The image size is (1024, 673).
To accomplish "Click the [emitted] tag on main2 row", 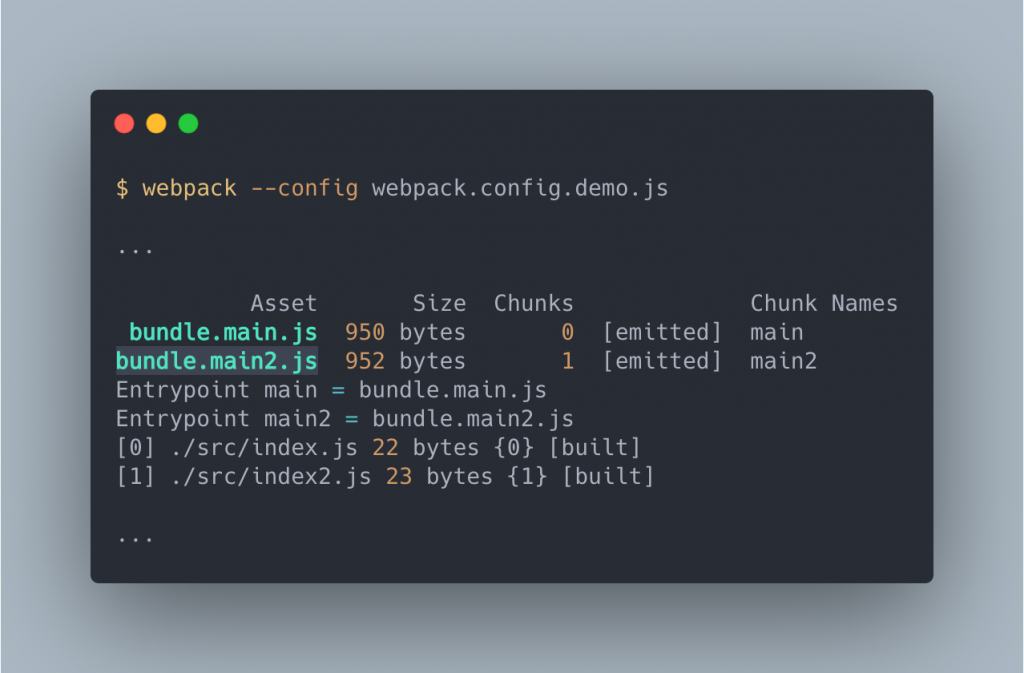I will click(662, 361).
